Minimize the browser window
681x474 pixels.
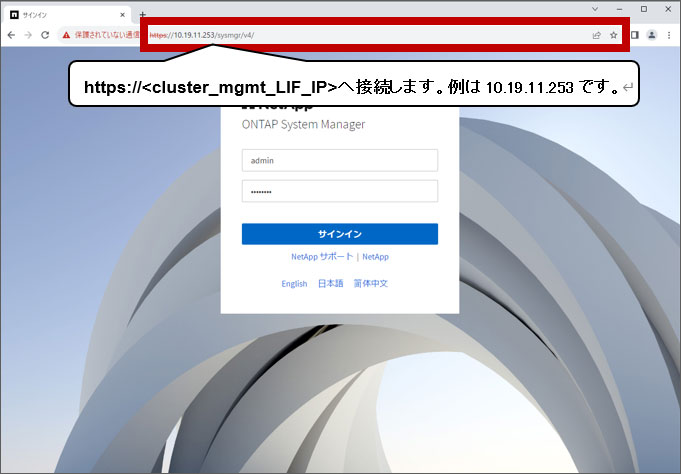(619, 9)
